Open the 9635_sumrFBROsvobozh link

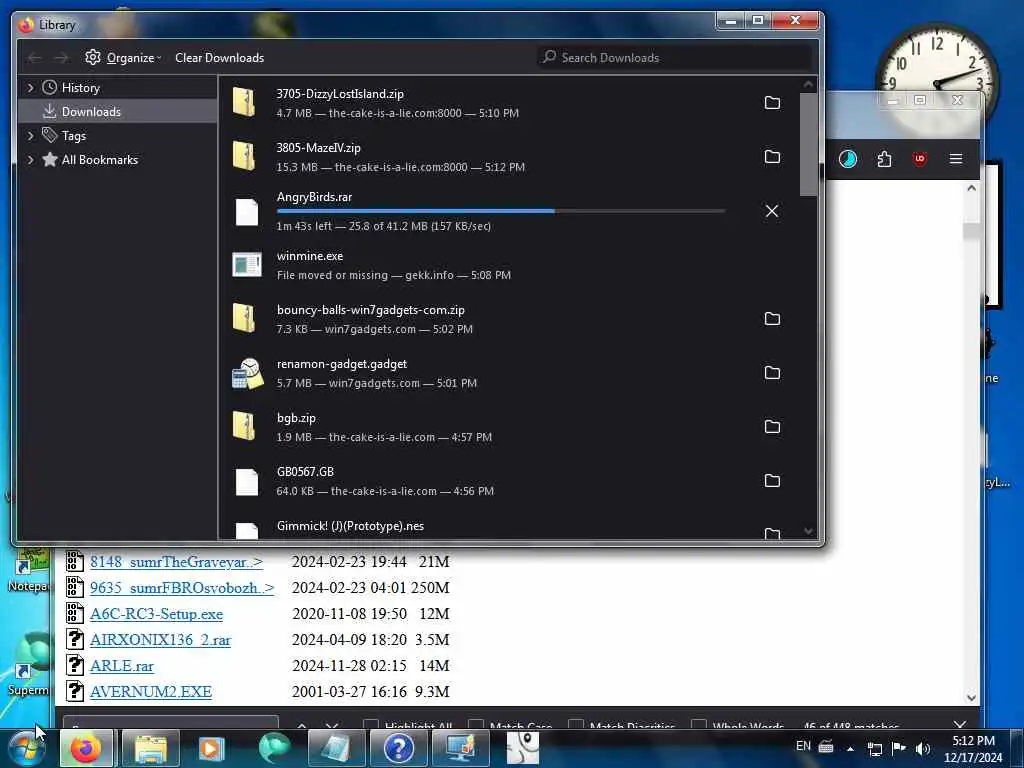pyautogui.click(x=182, y=588)
